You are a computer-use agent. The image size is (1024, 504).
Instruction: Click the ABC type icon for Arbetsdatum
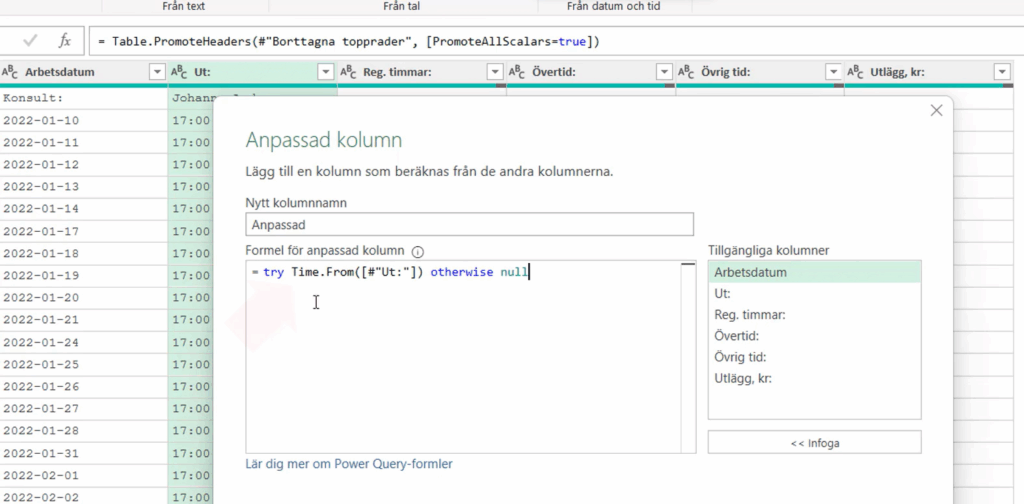(x=11, y=72)
